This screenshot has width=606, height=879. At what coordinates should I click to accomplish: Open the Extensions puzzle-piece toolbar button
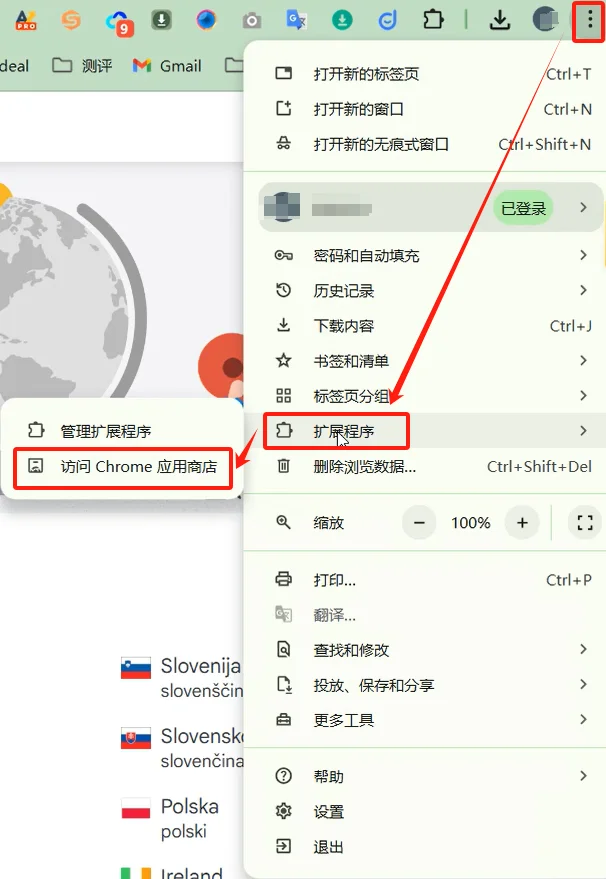(x=433, y=20)
